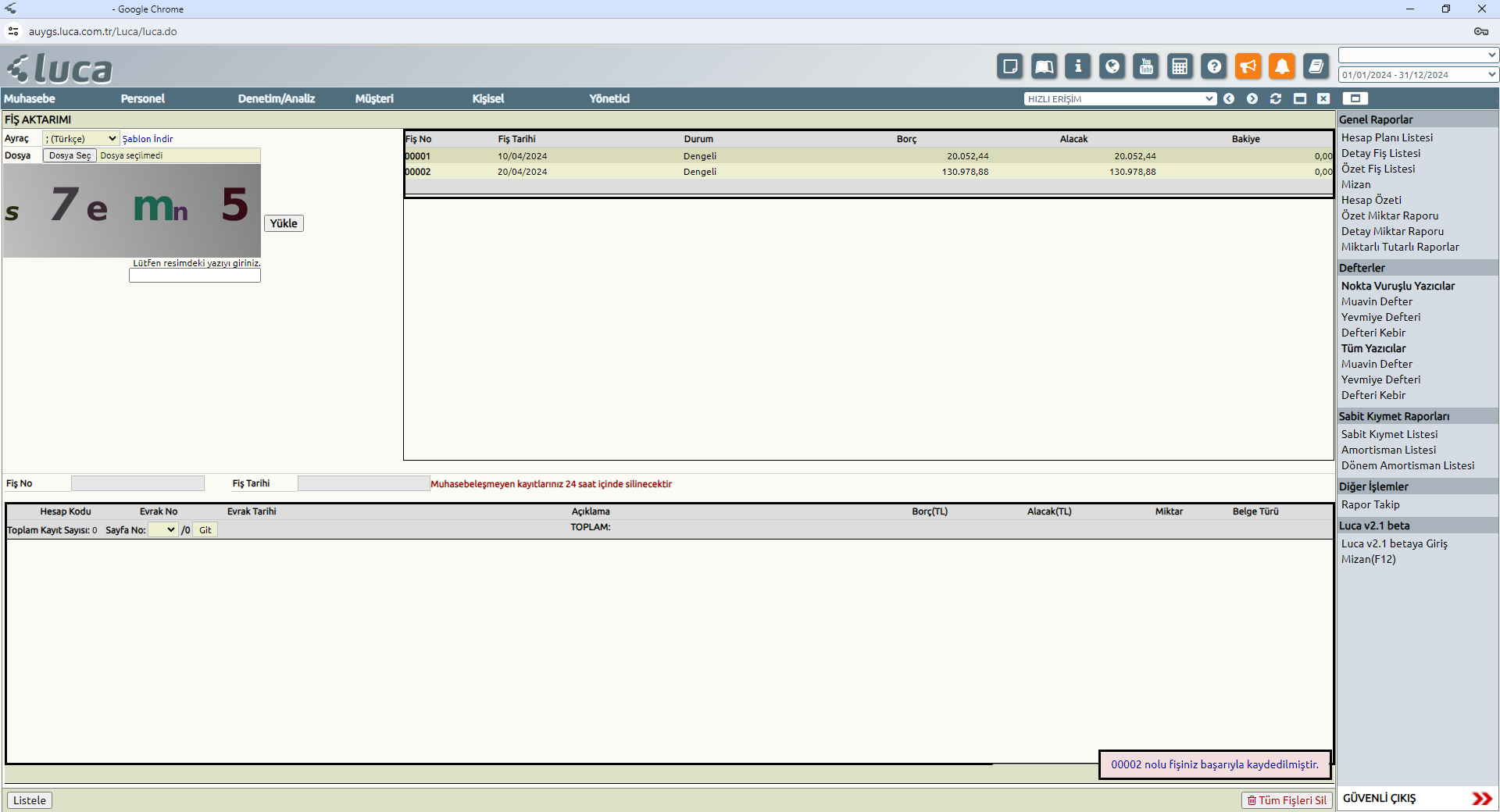
Task: Click the captcha text input field
Action: (x=195, y=276)
